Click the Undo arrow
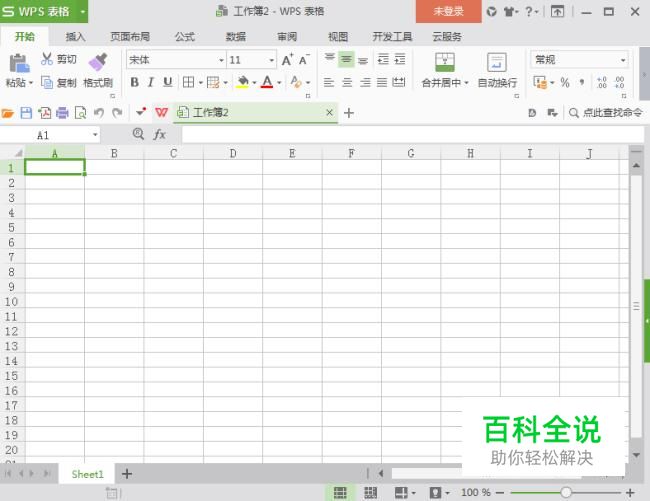The image size is (650, 501). [x=99, y=113]
